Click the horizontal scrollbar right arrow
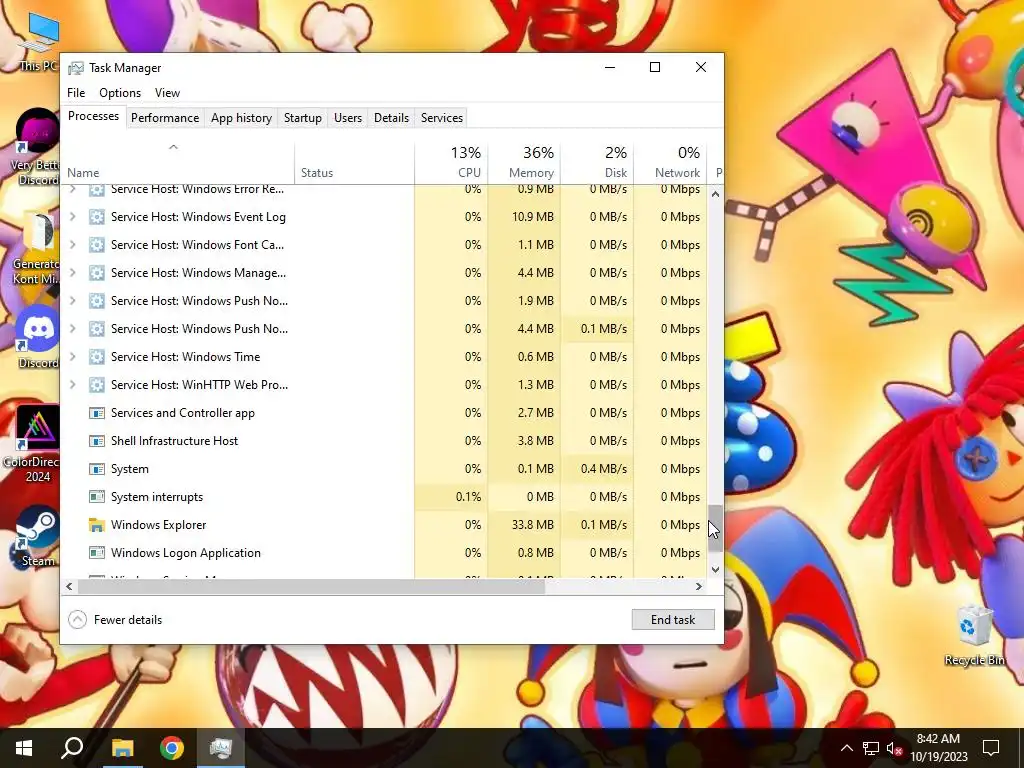Image resolution: width=1024 pixels, height=768 pixels. (699, 586)
